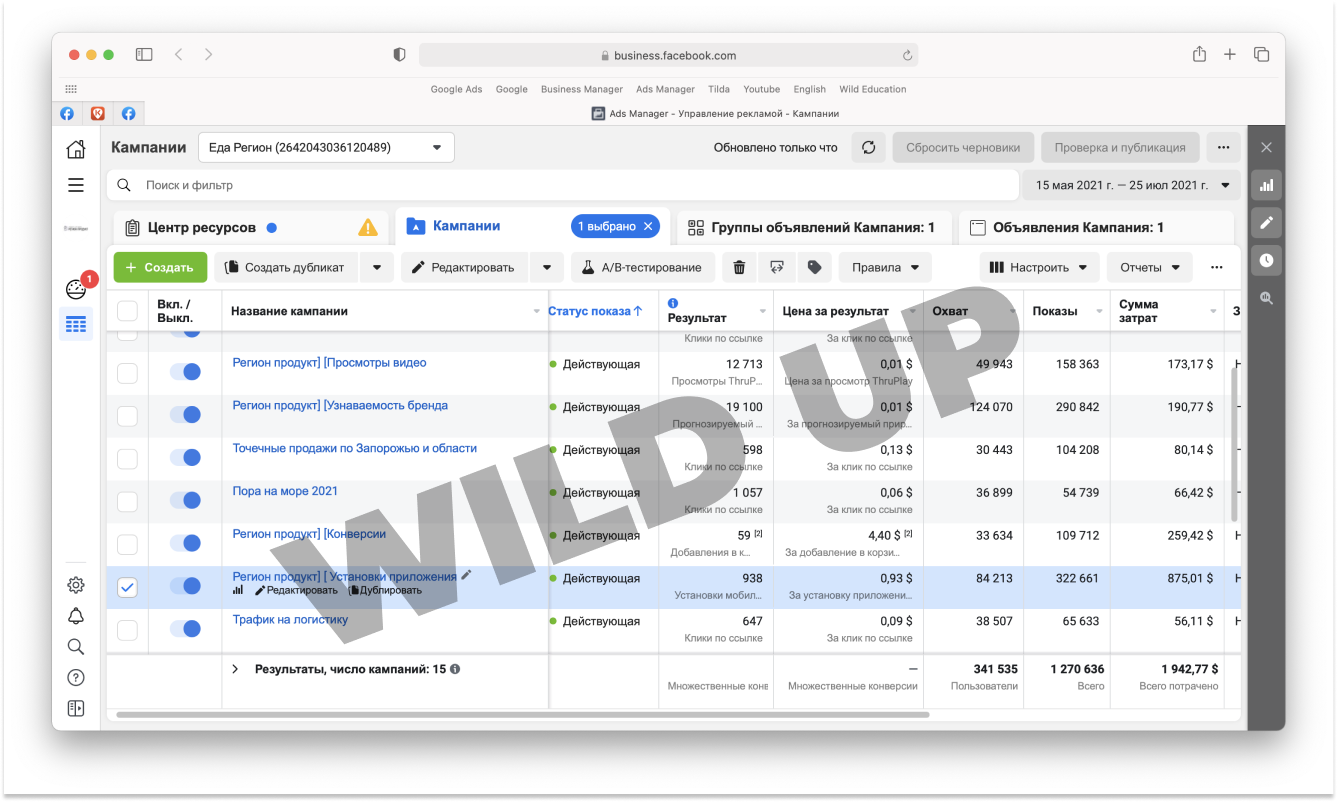Open a new Safari tab with plus
Viewport: 1338px width, 802px height.
(x=1230, y=55)
